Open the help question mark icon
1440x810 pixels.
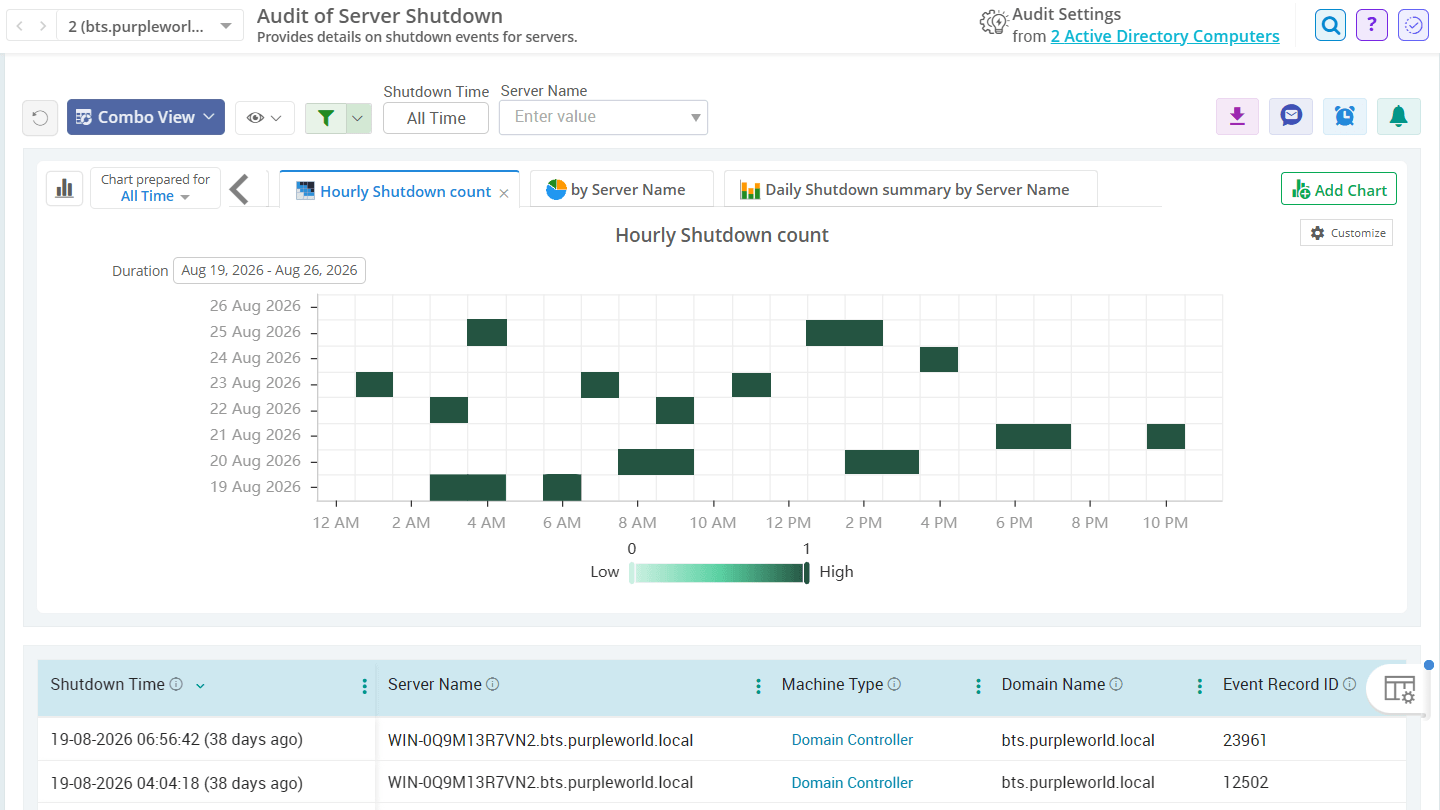[1372, 25]
